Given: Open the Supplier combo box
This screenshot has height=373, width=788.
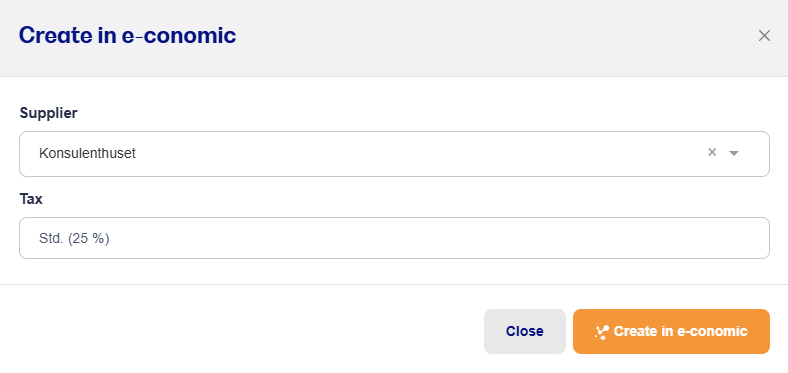Looking at the screenshot, I should pos(394,154).
